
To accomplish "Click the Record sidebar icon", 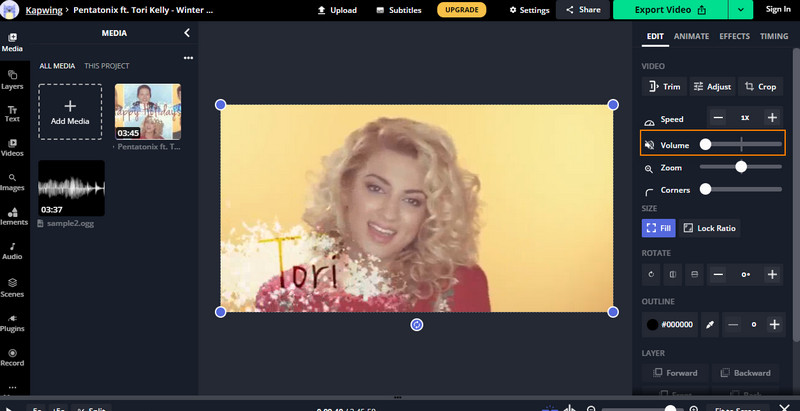I will [x=13, y=357].
